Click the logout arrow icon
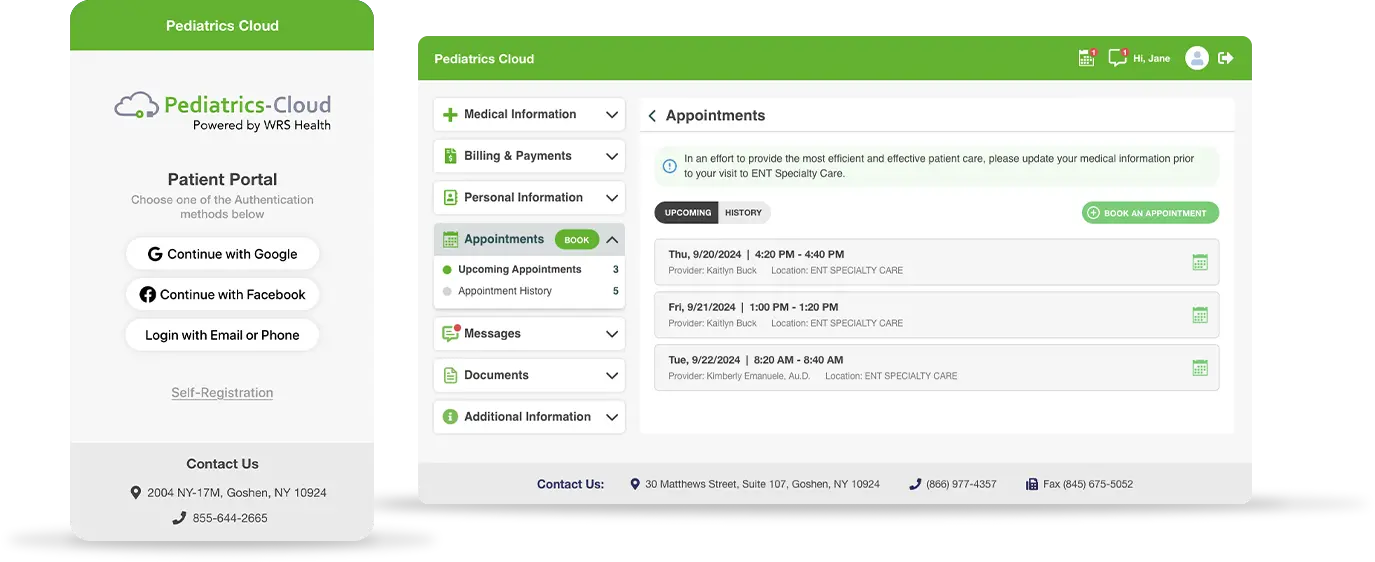This screenshot has height=562, width=1375. (1226, 58)
